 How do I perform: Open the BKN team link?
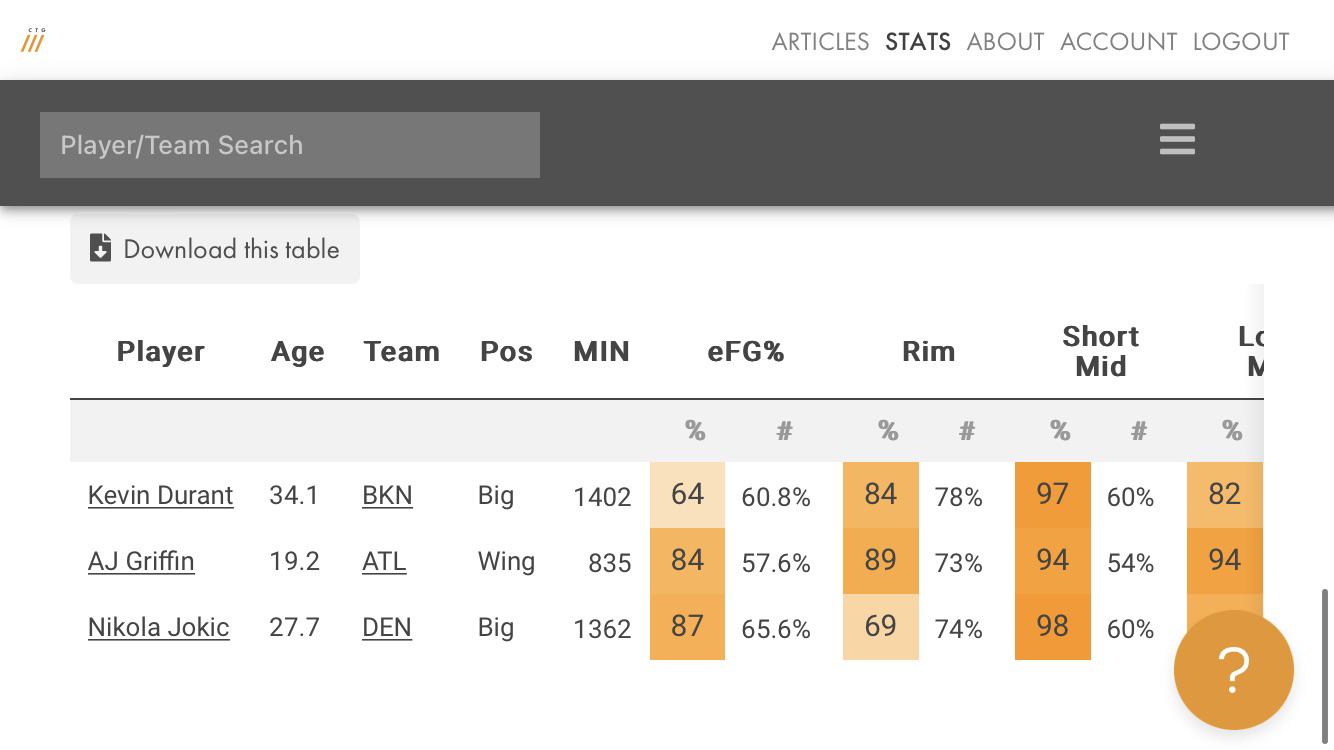tap(387, 495)
